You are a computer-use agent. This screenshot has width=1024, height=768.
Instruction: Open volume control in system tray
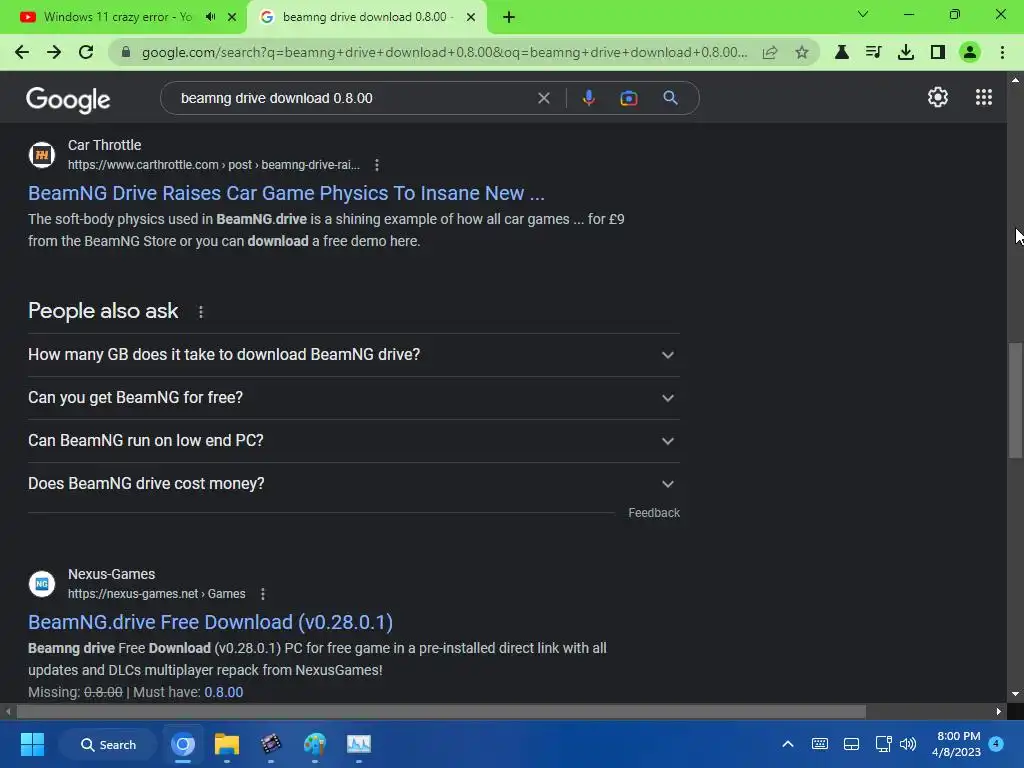(x=908, y=744)
